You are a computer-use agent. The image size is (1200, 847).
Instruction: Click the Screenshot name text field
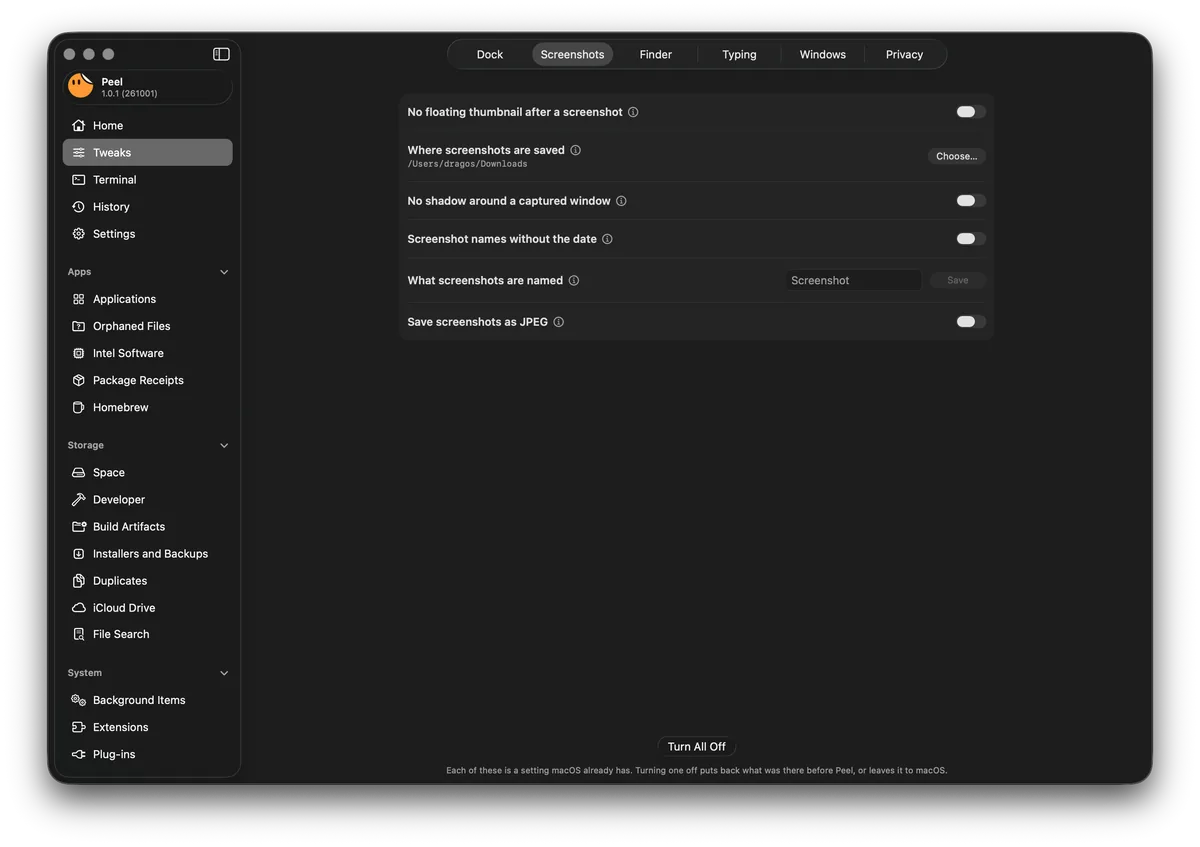[x=853, y=280]
